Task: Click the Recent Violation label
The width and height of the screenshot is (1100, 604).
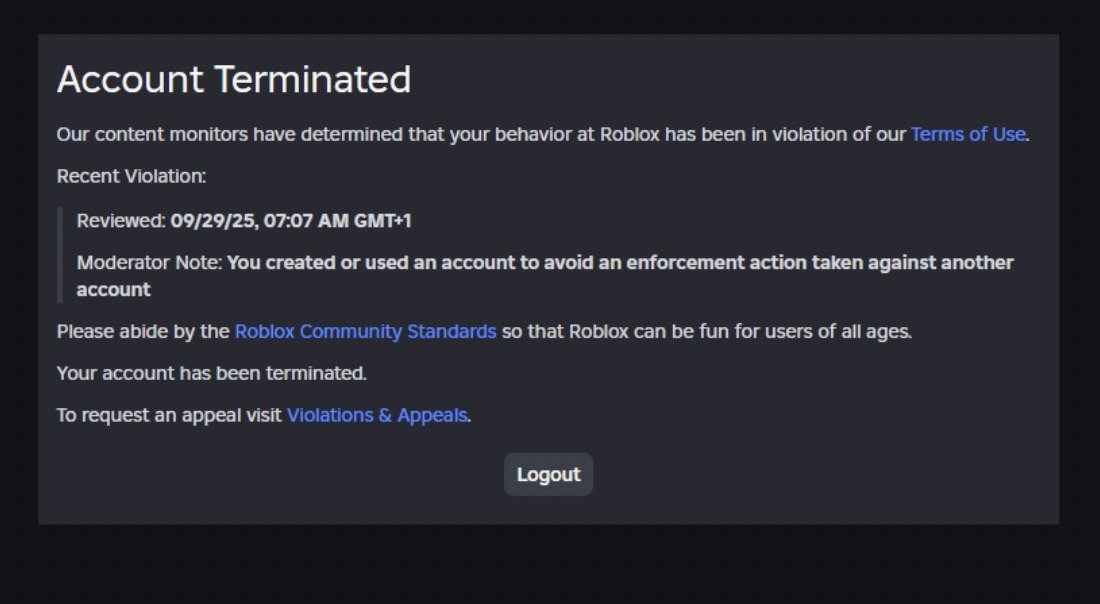Action: (131, 176)
